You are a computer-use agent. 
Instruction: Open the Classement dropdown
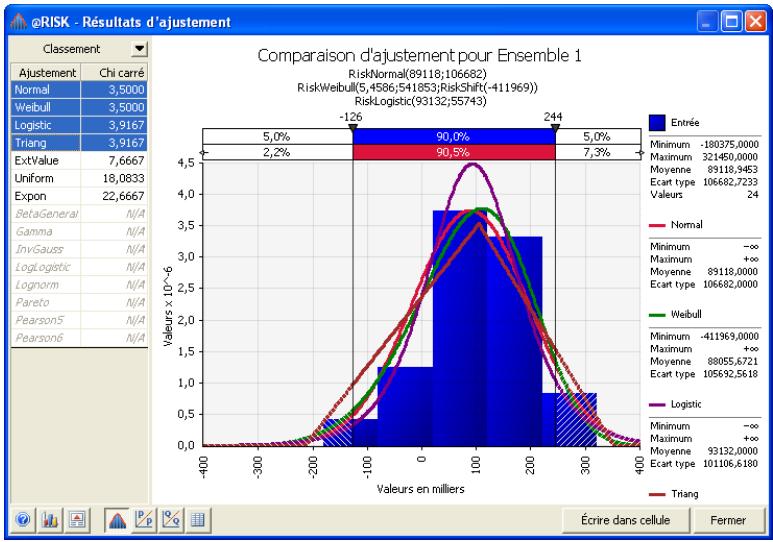coord(138,48)
